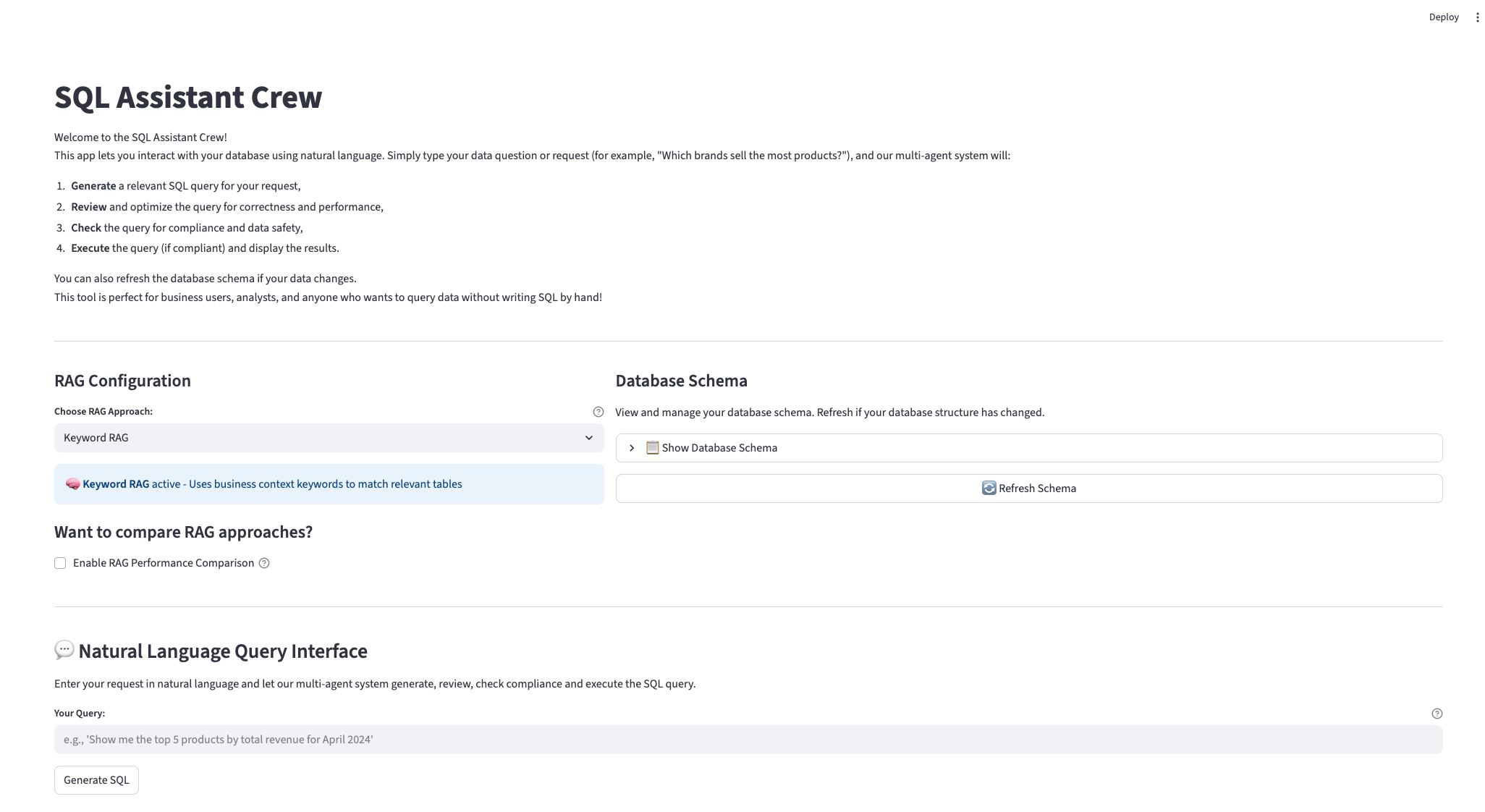Screen dimensions: 1485x812
Task: Click the Refresh Schema button
Action: [x=1028, y=489]
